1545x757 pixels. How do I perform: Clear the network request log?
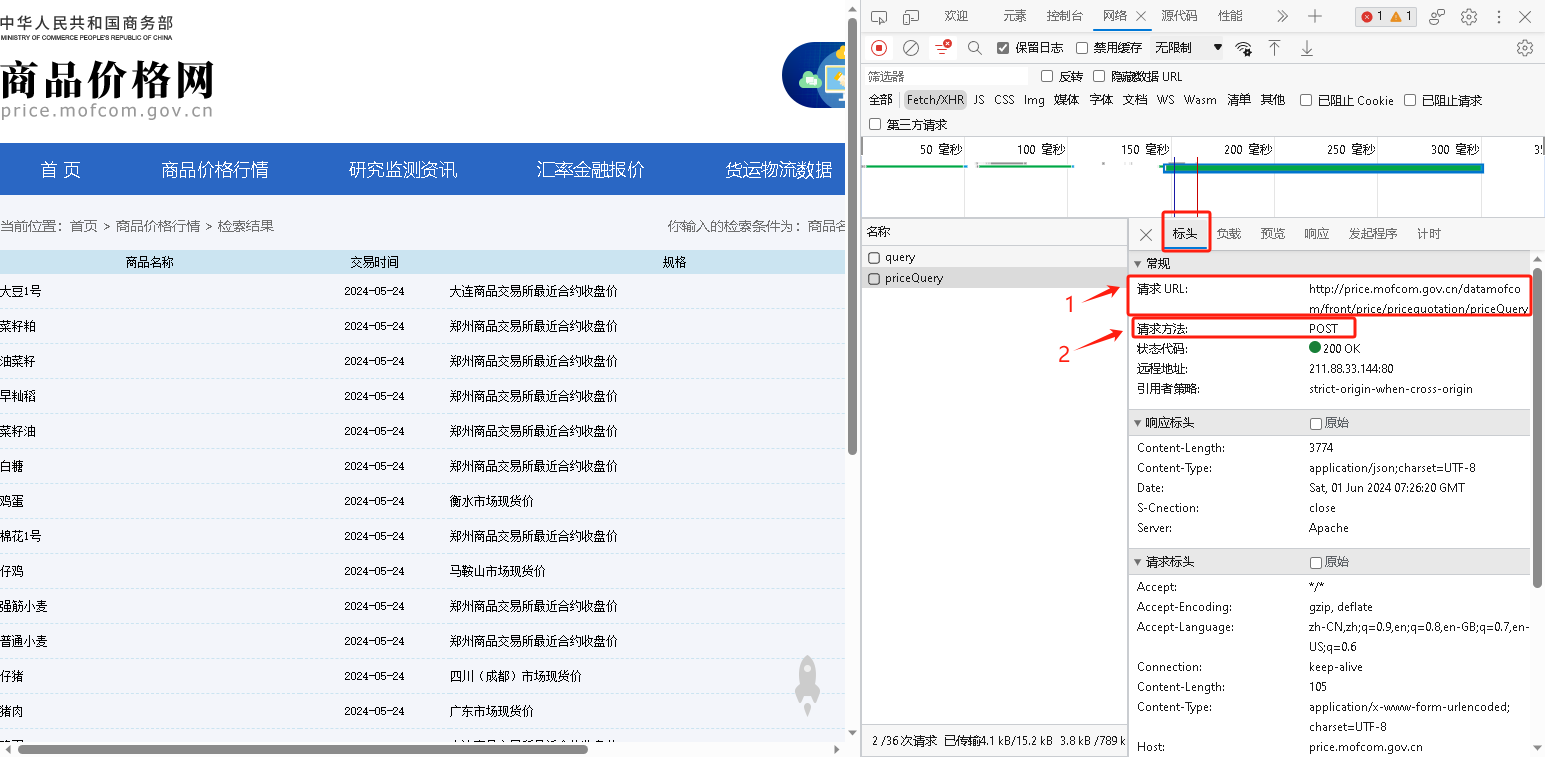click(x=910, y=47)
